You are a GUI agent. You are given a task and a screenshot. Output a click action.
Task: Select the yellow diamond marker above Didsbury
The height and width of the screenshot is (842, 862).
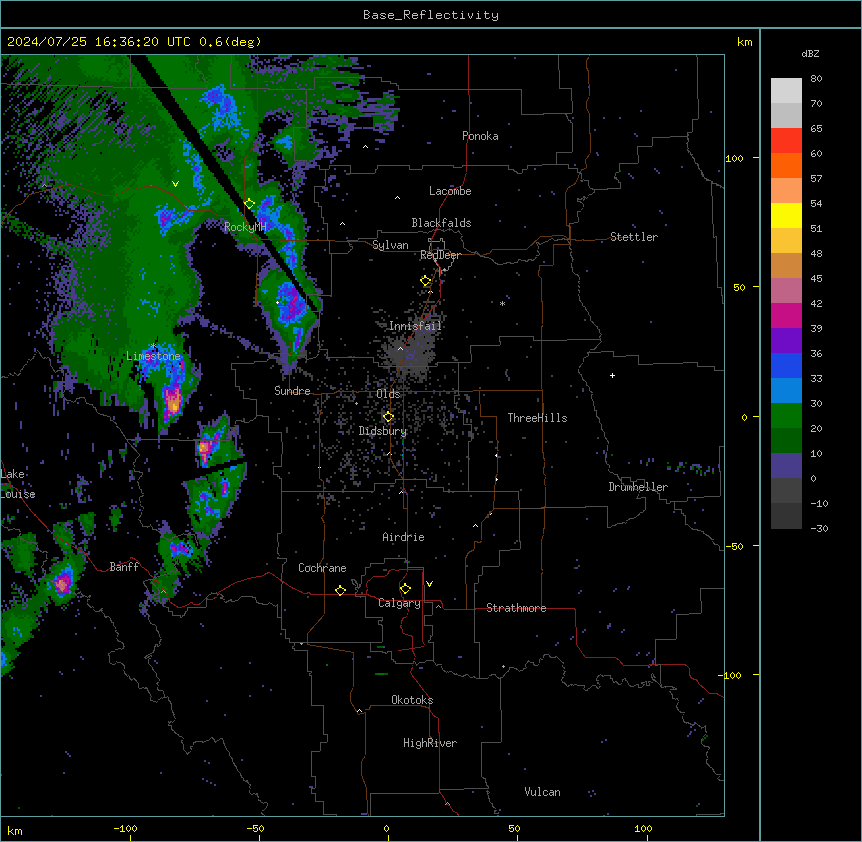point(388,417)
